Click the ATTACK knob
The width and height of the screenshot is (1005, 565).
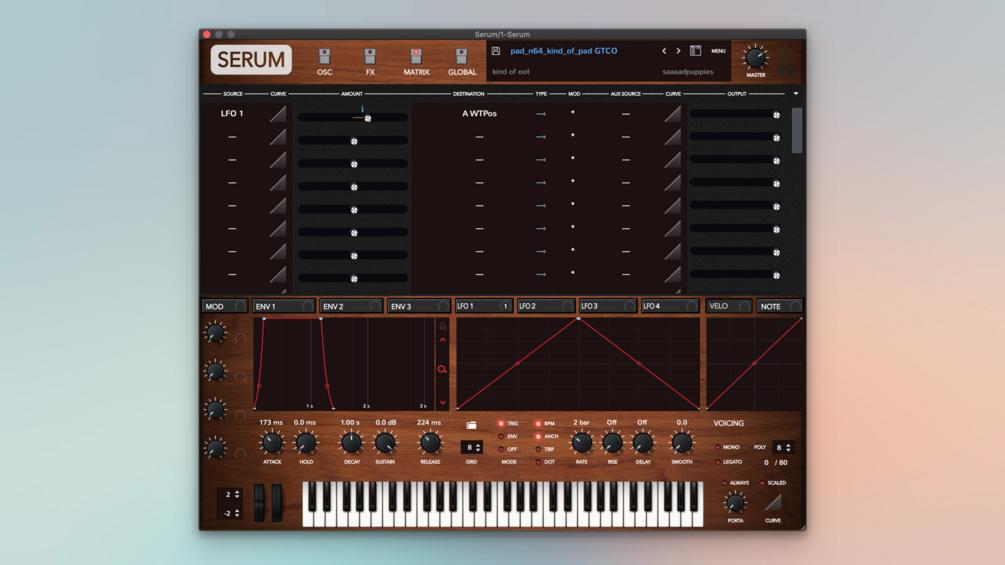pyautogui.click(x=272, y=443)
